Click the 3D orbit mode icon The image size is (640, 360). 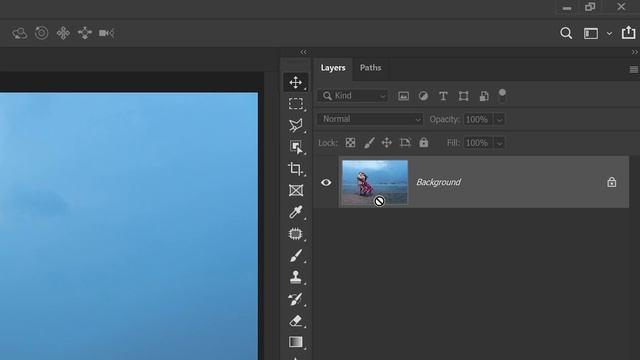19,33
